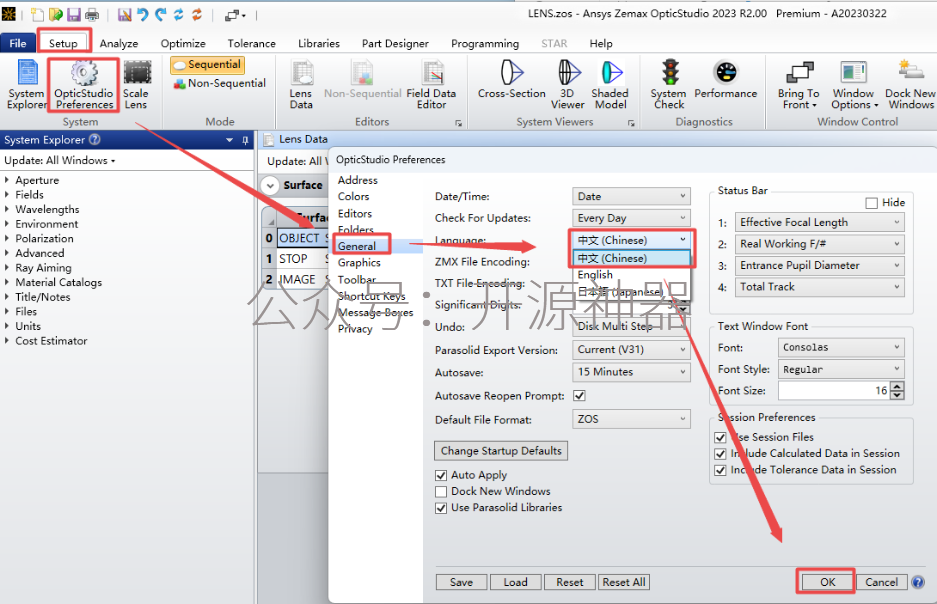The height and width of the screenshot is (604, 937).
Task: Open the Shaded Model viewer
Action: pyautogui.click(x=610, y=84)
